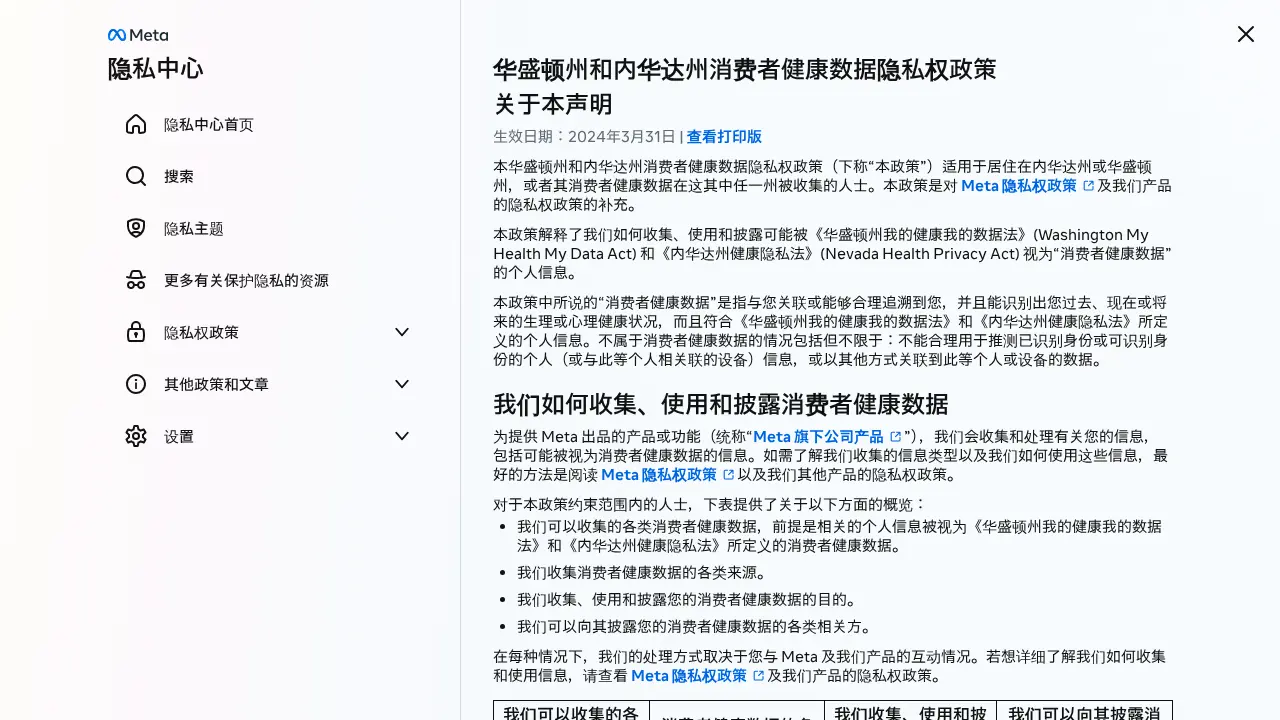
Task: Click external-link icon after Meta 旗下公司产品
Action: click(x=895, y=437)
